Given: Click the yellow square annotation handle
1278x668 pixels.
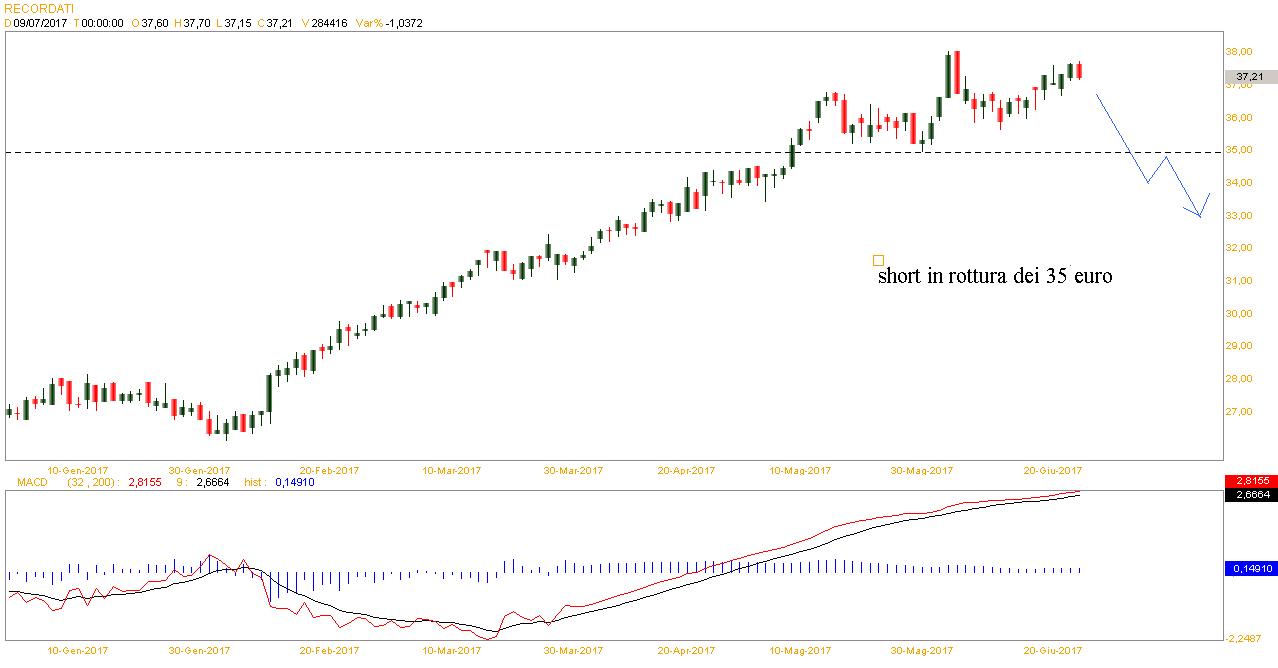Looking at the screenshot, I should pos(878,260).
